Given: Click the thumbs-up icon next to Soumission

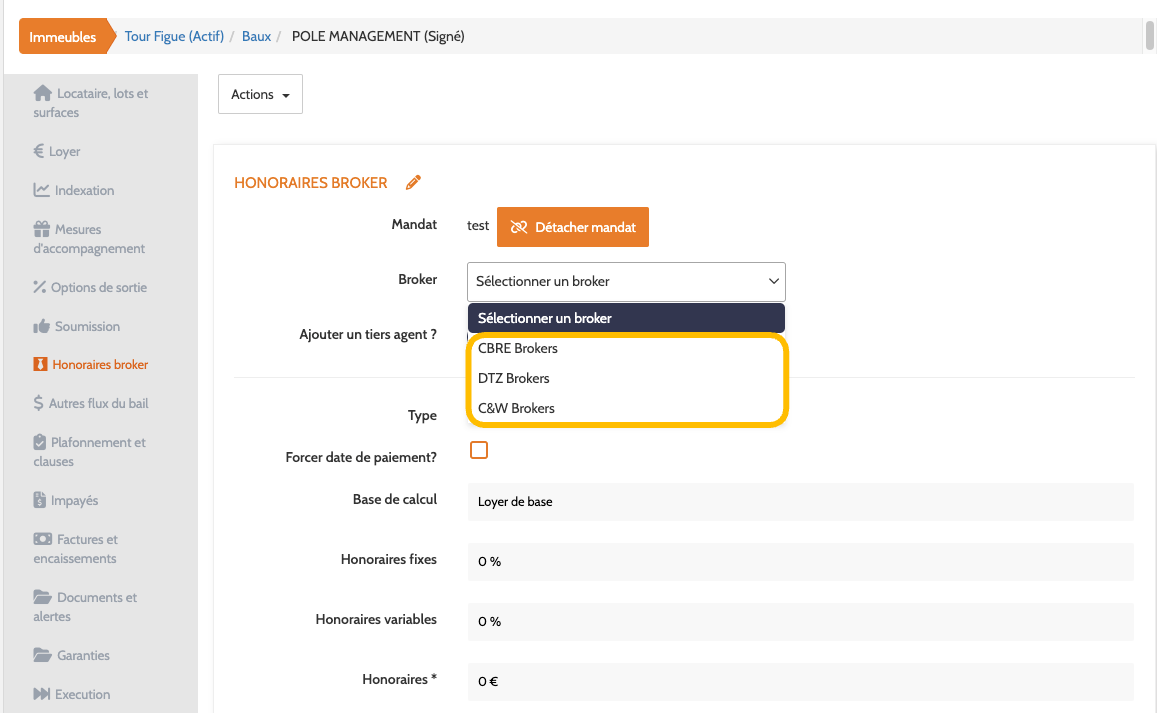Looking at the screenshot, I should click(x=41, y=326).
